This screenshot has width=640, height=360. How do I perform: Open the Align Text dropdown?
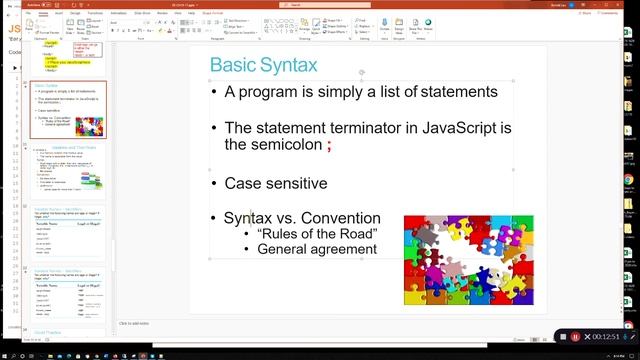[233, 27]
